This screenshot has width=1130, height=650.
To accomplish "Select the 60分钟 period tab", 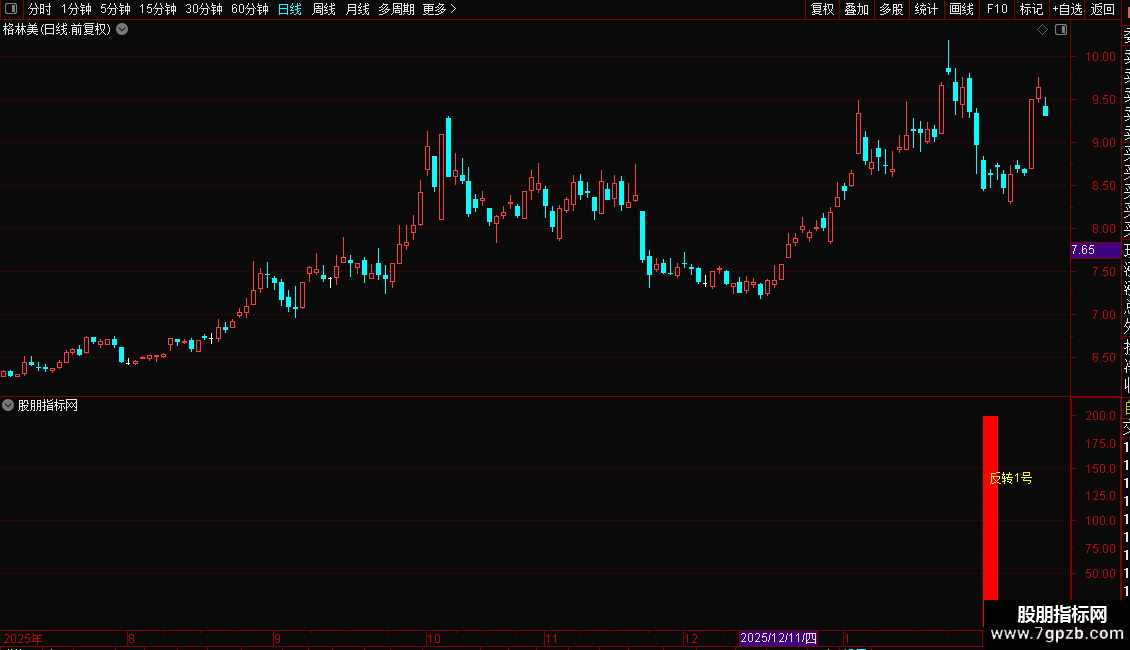I will tap(250, 9).
